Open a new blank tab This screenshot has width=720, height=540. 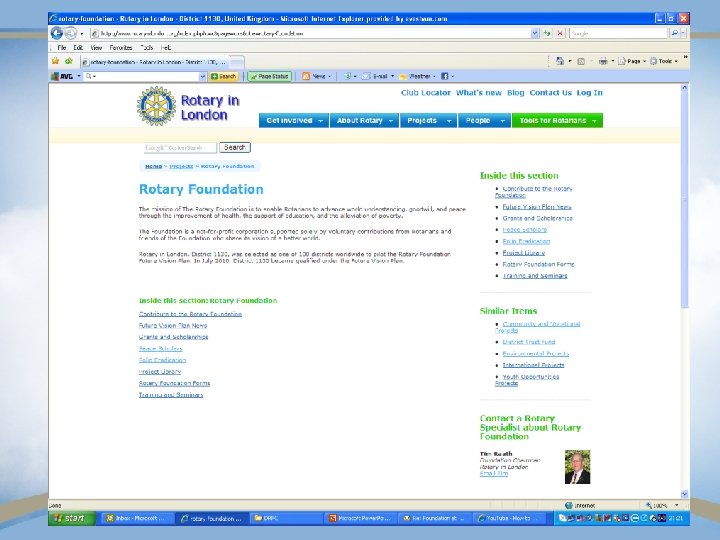point(237,62)
